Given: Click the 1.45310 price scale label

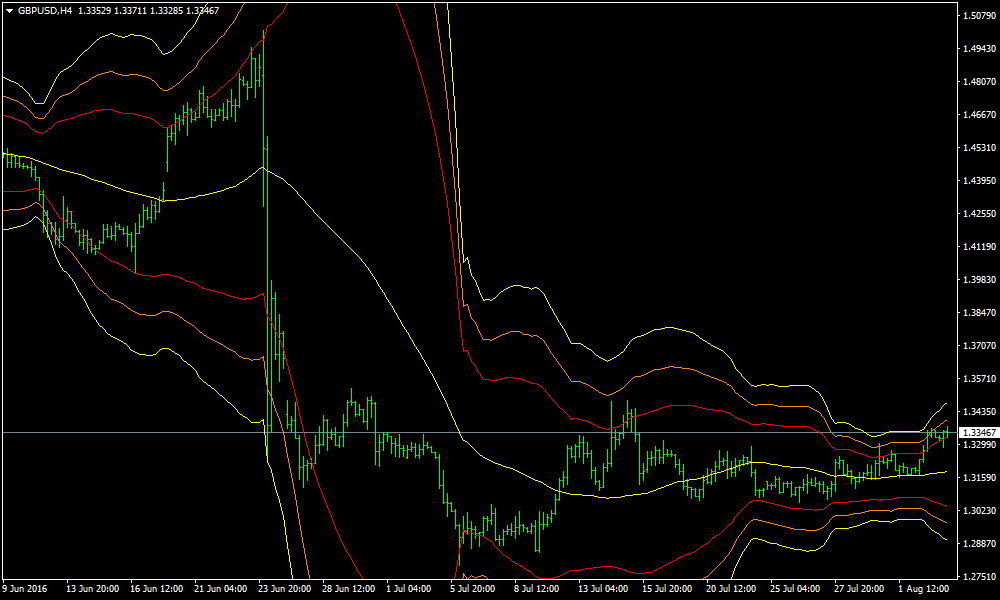Looking at the screenshot, I should tap(978, 148).
